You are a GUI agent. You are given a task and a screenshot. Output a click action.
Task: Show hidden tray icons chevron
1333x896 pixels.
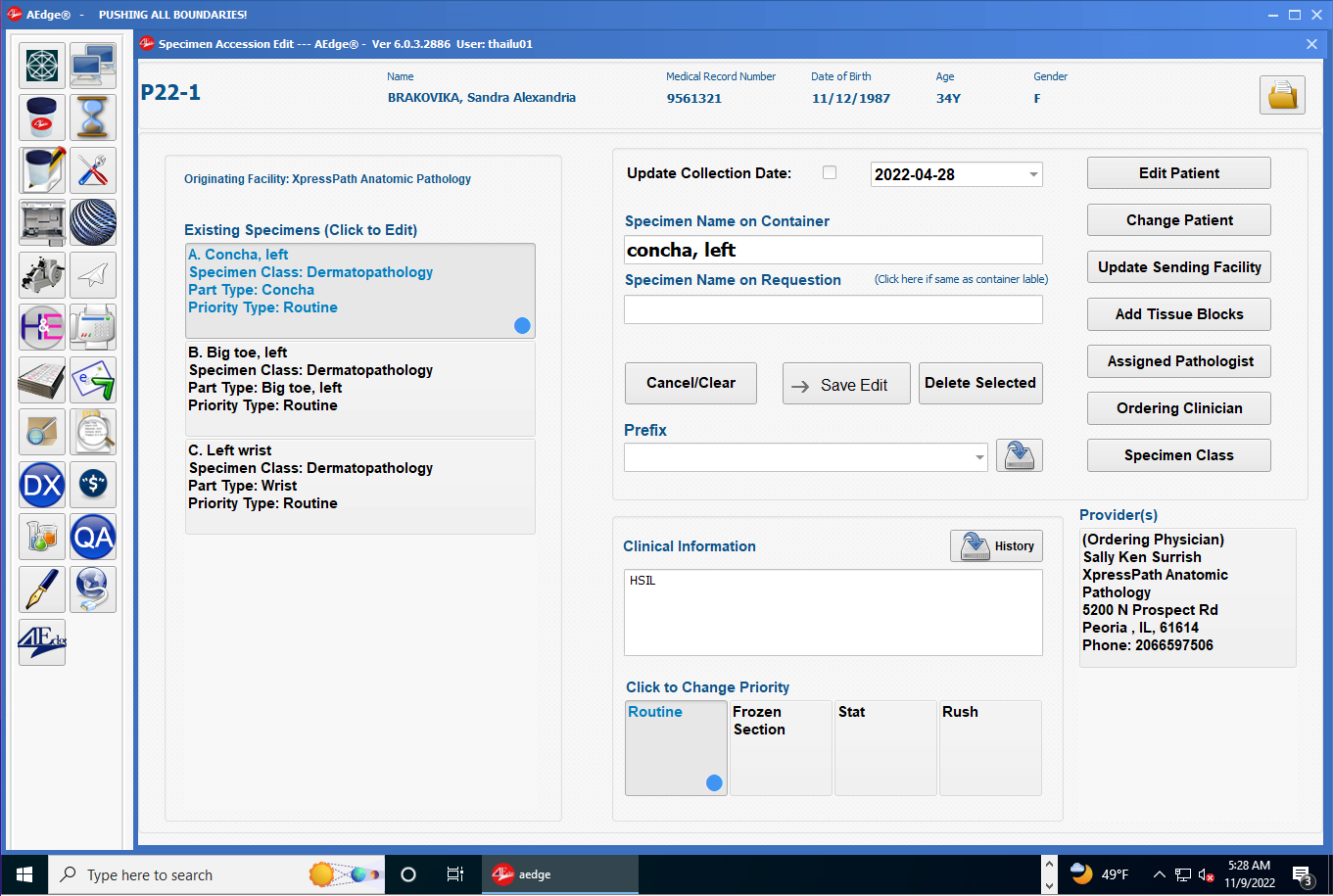tap(1160, 874)
